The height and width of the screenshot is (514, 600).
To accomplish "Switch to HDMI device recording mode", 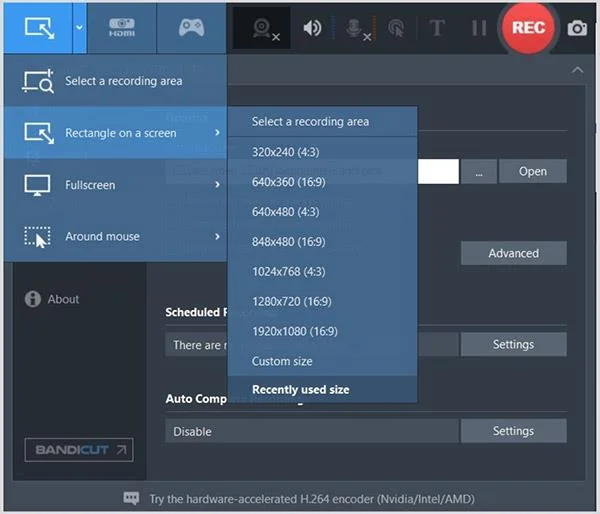I will (x=122, y=28).
